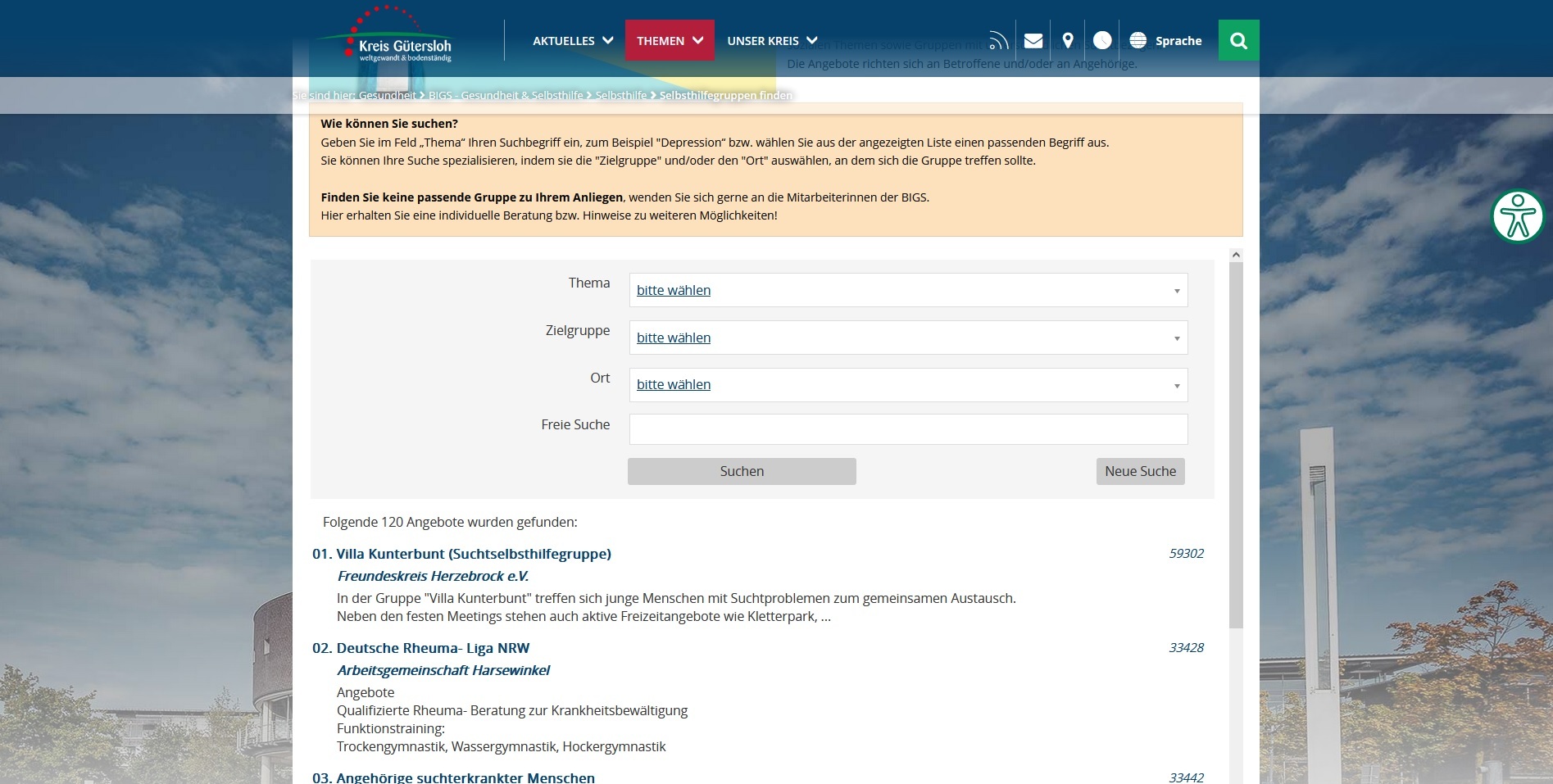The height and width of the screenshot is (784, 1553).
Task: Open the AKTUELLES menu
Action: coord(564,40)
